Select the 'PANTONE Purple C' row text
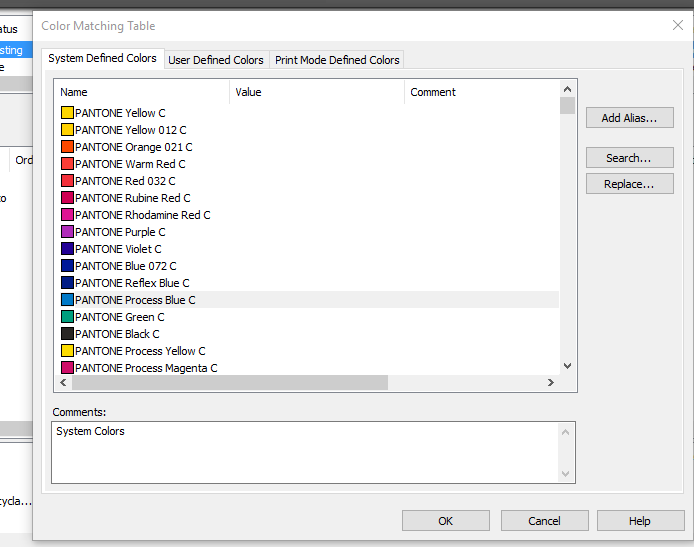Image resolution: width=694 pixels, height=547 pixels. point(120,232)
